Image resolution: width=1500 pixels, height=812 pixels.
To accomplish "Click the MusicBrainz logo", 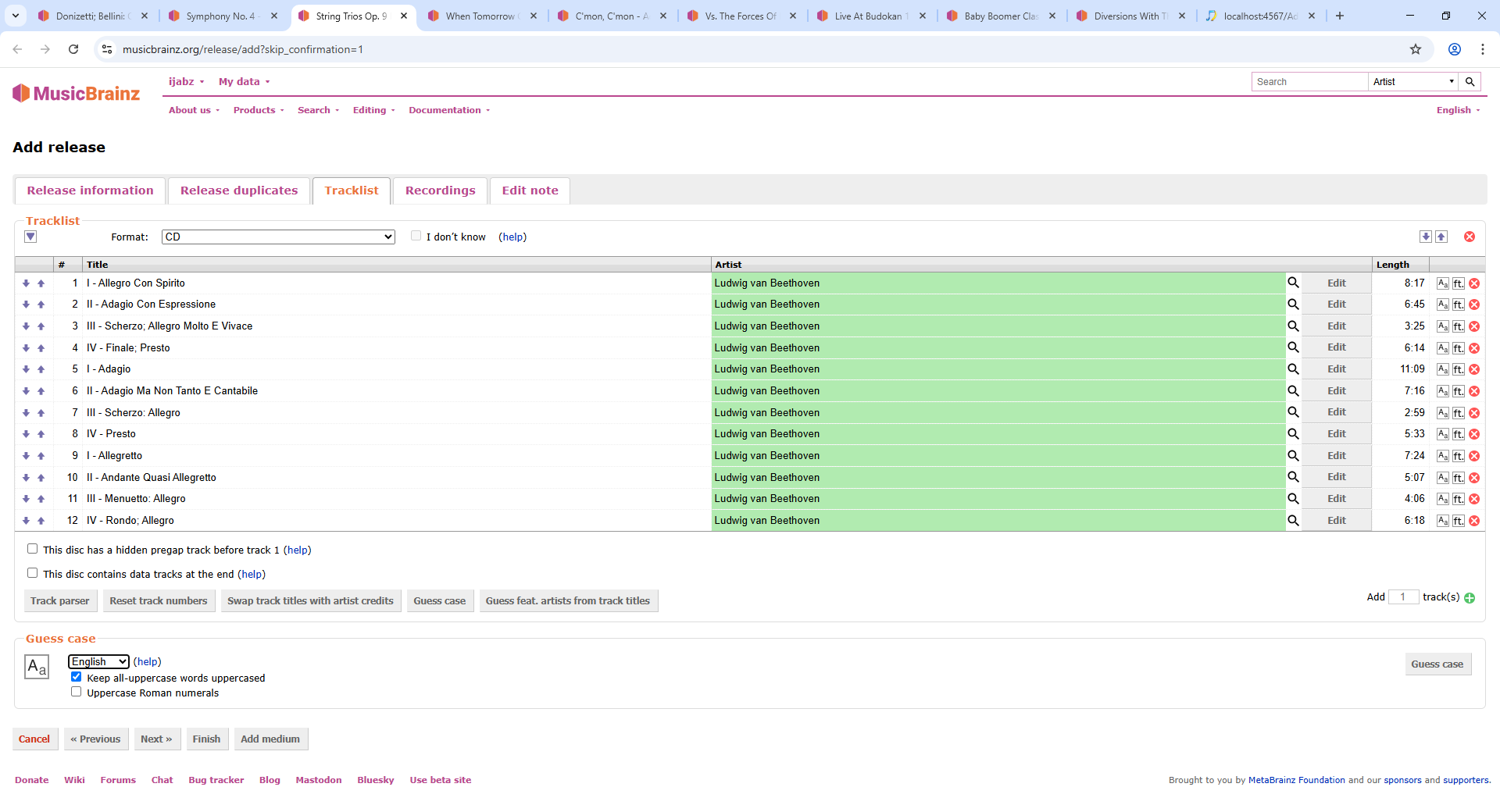I will tap(77, 94).
